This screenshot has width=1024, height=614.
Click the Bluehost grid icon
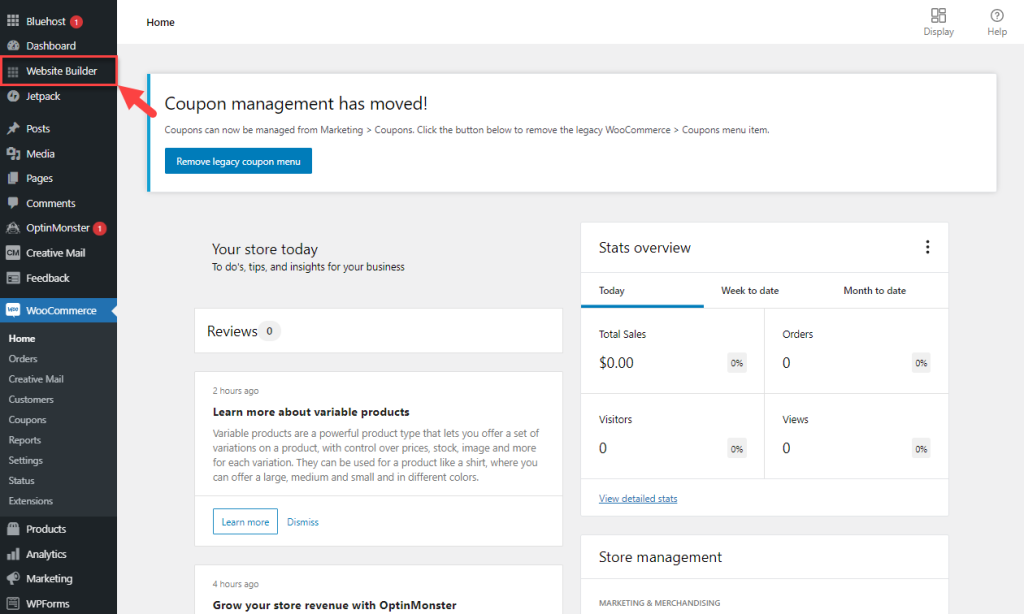pyautogui.click(x=13, y=21)
